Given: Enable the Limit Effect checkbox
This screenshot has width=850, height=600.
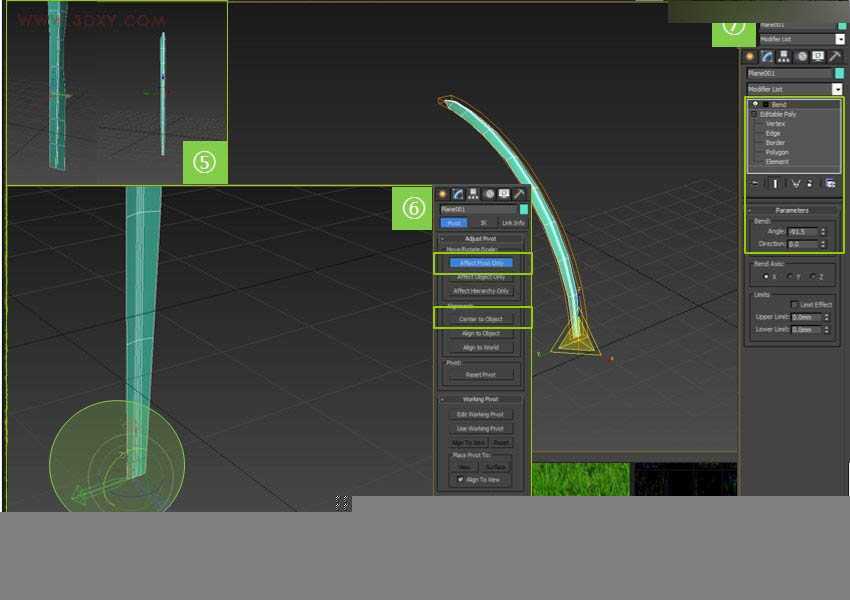Looking at the screenshot, I should (794, 305).
